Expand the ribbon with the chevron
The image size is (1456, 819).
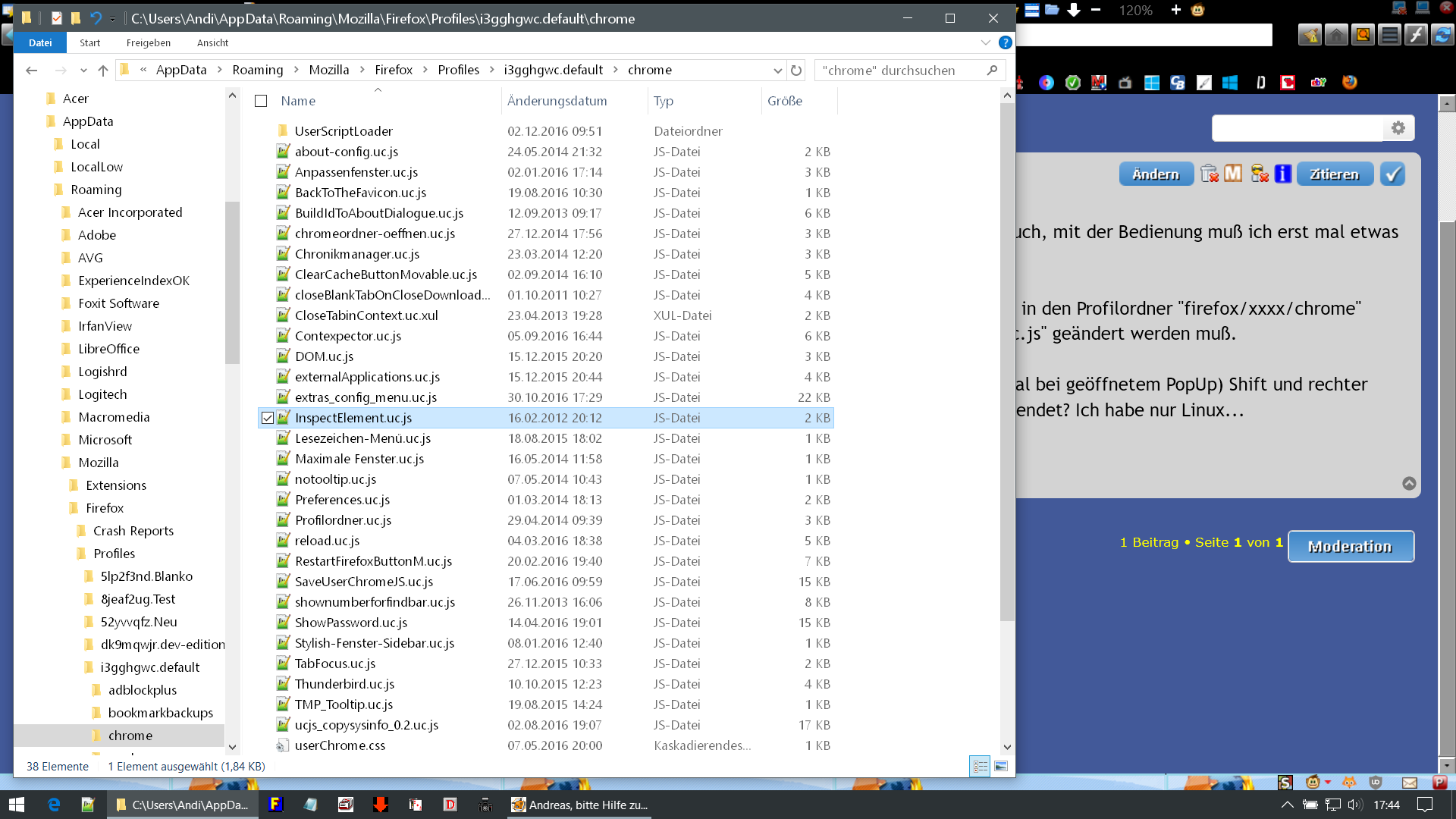[985, 42]
